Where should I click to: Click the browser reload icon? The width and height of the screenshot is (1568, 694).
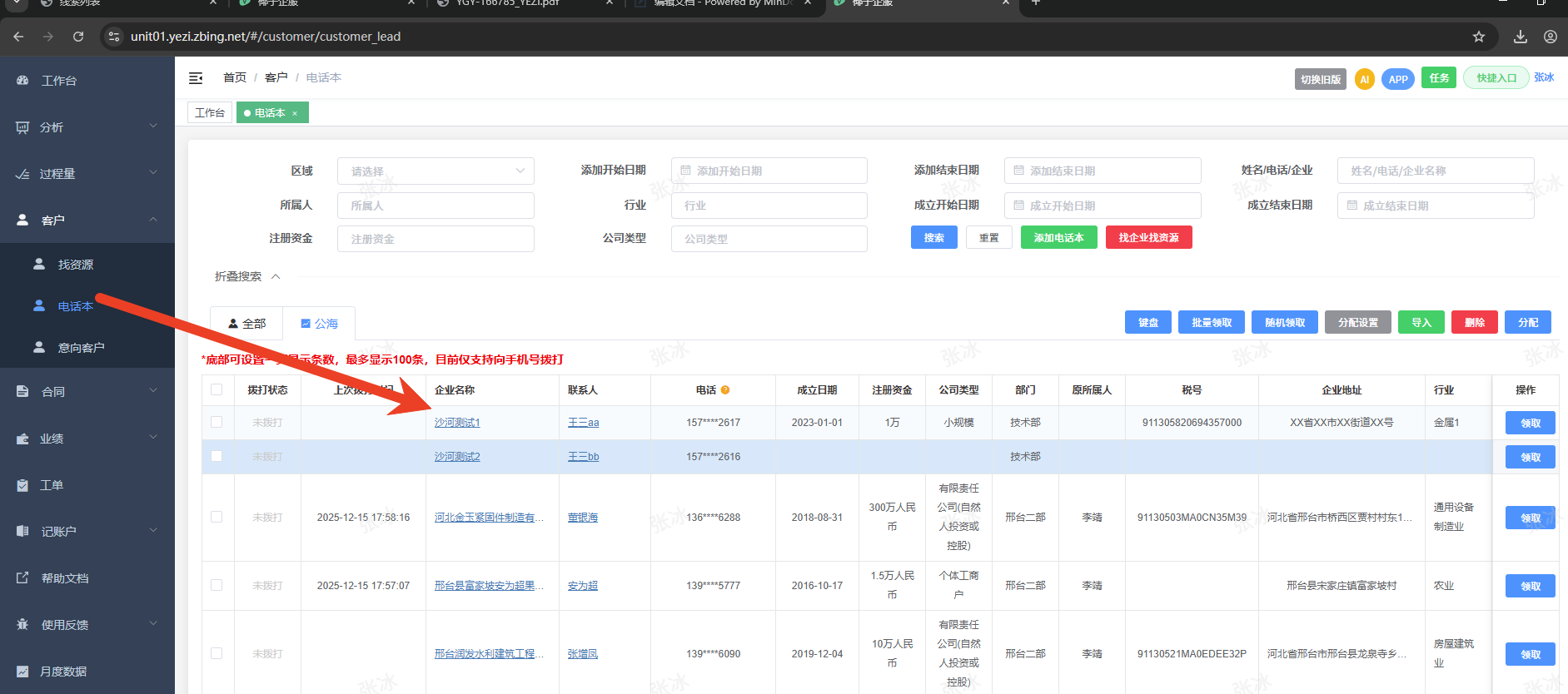pyautogui.click(x=78, y=37)
